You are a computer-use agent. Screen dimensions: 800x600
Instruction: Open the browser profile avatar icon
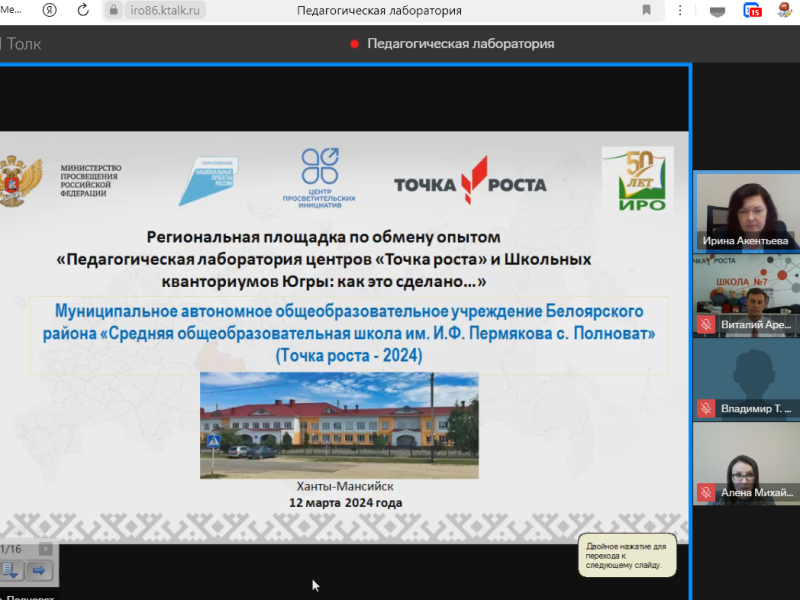pyautogui.click(x=785, y=11)
